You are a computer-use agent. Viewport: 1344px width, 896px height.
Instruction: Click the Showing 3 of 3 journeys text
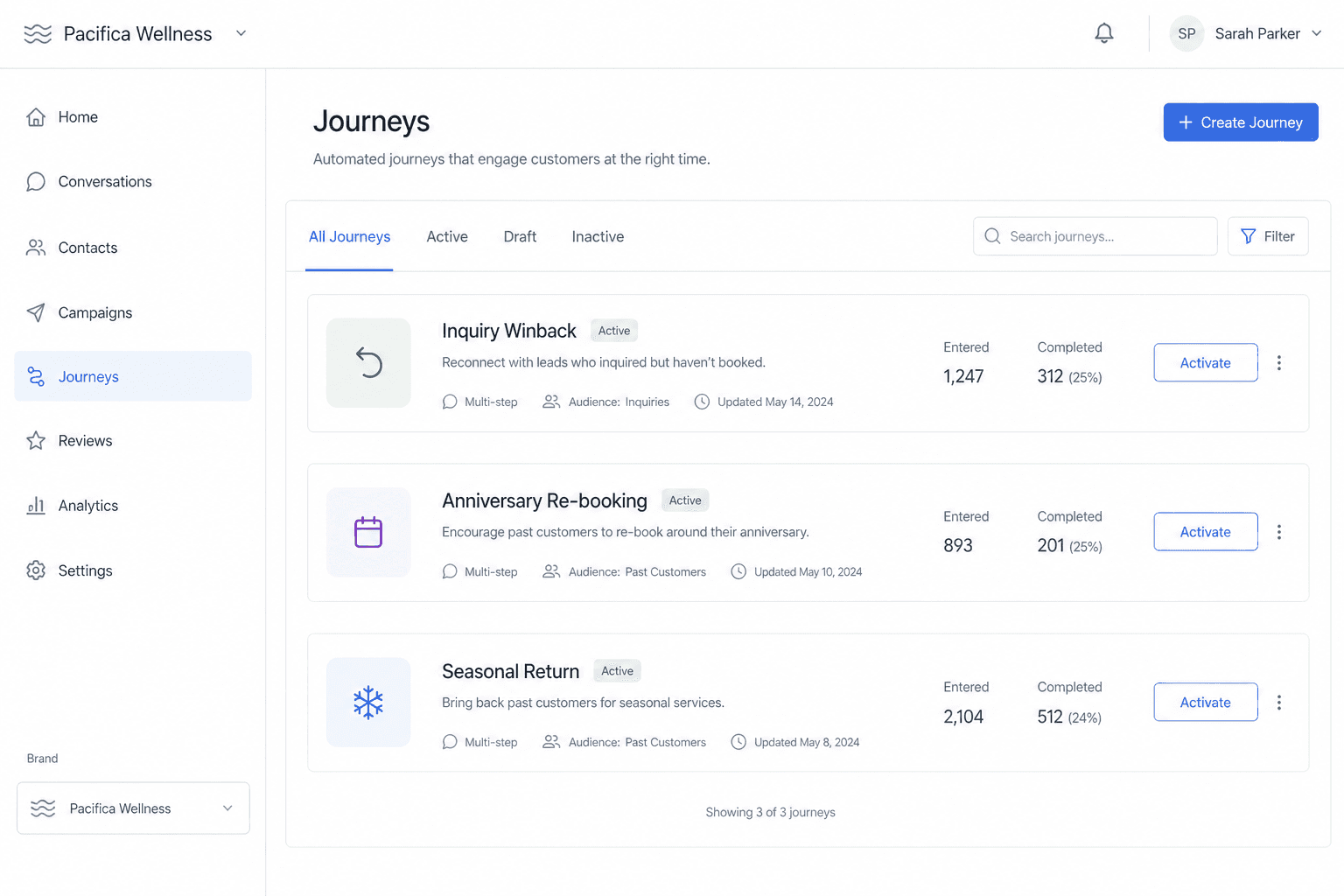771,812
